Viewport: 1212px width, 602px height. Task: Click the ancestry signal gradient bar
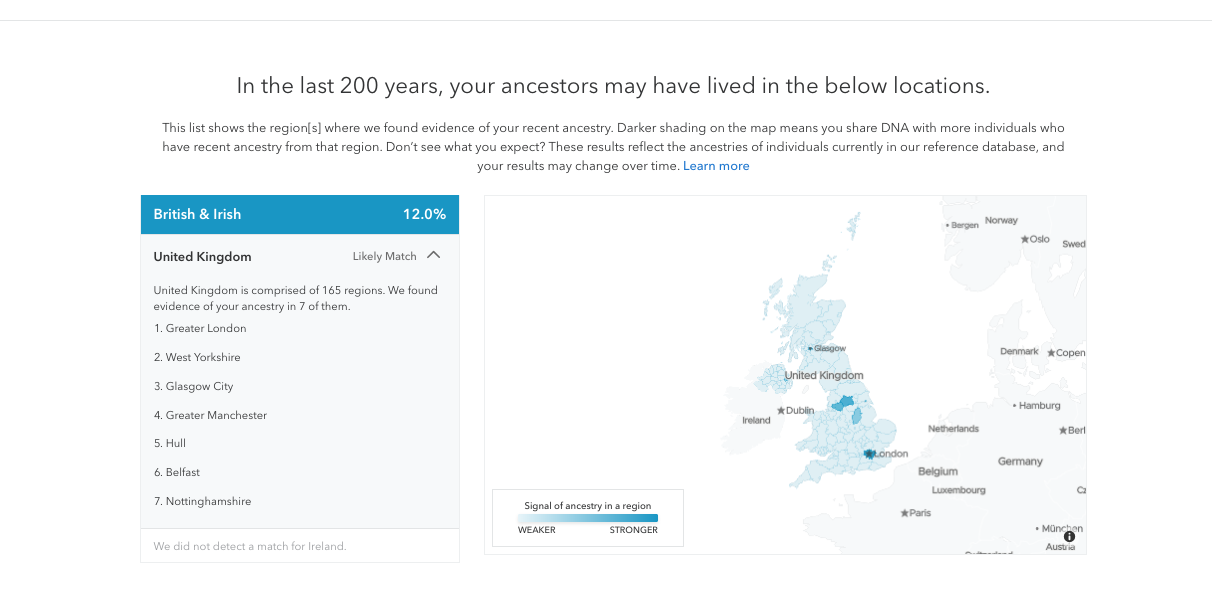click(x=588, y=518)
